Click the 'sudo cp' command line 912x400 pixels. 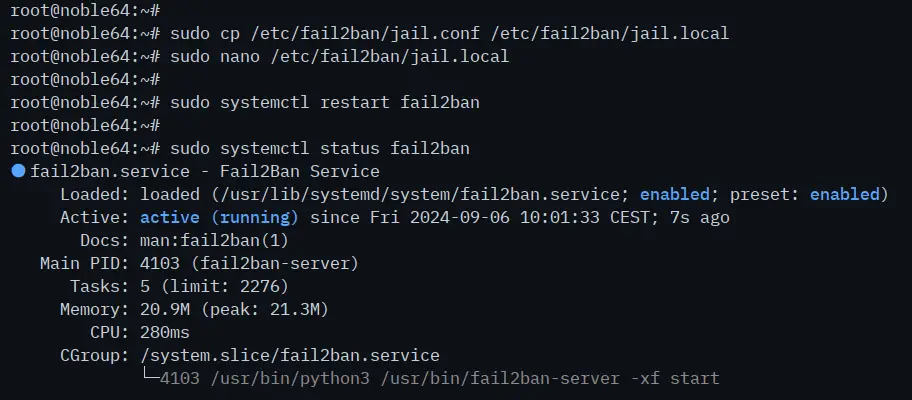click(450, 33)
